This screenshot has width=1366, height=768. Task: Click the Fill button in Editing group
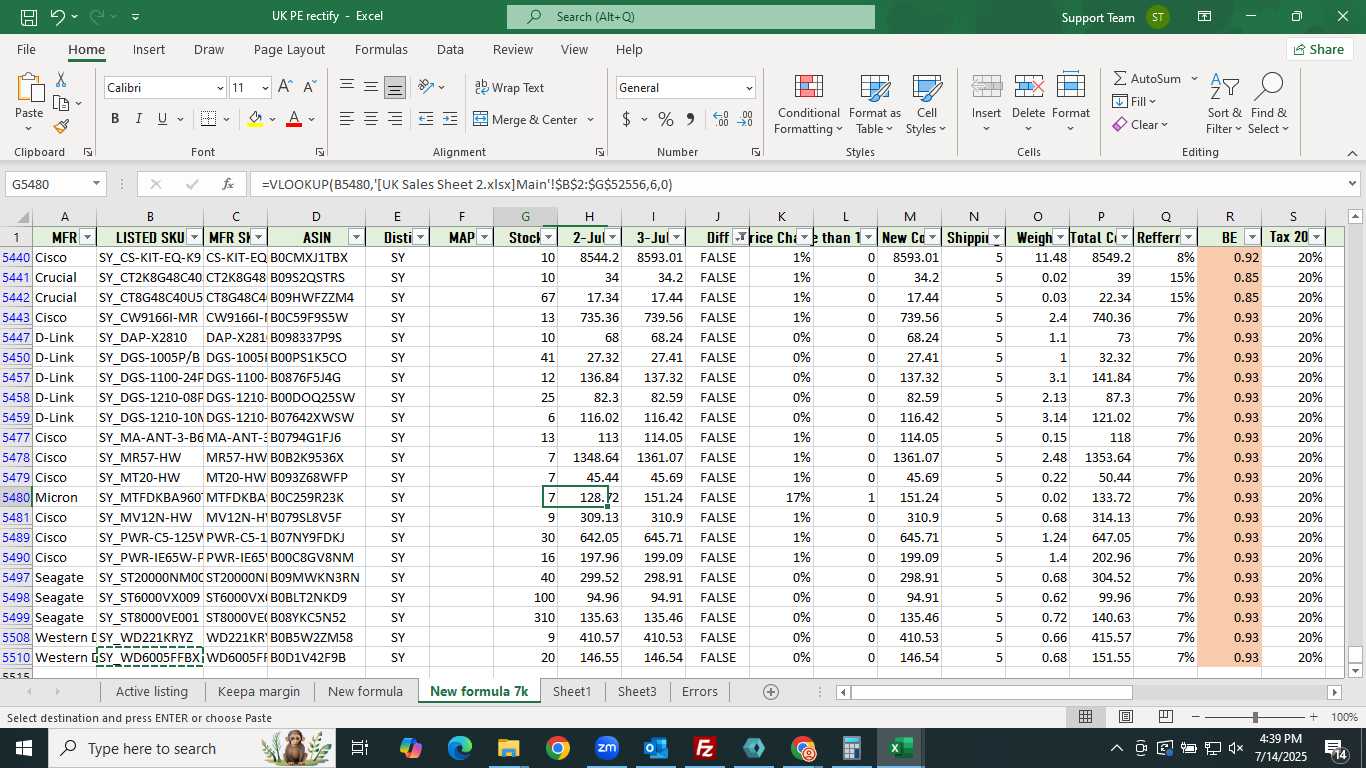point(1135,101)
